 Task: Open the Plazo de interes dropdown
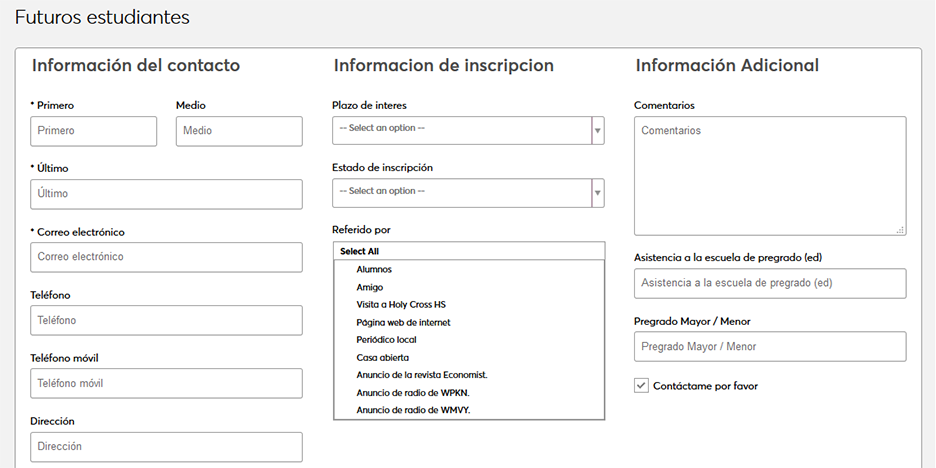point(468,130)
